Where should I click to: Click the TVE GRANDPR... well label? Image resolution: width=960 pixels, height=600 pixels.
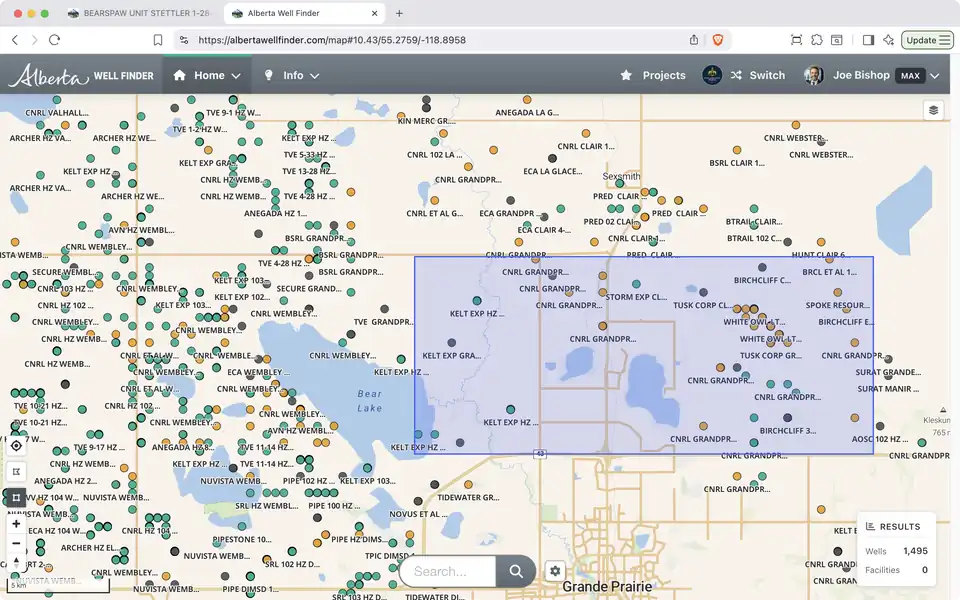[383, 322]
